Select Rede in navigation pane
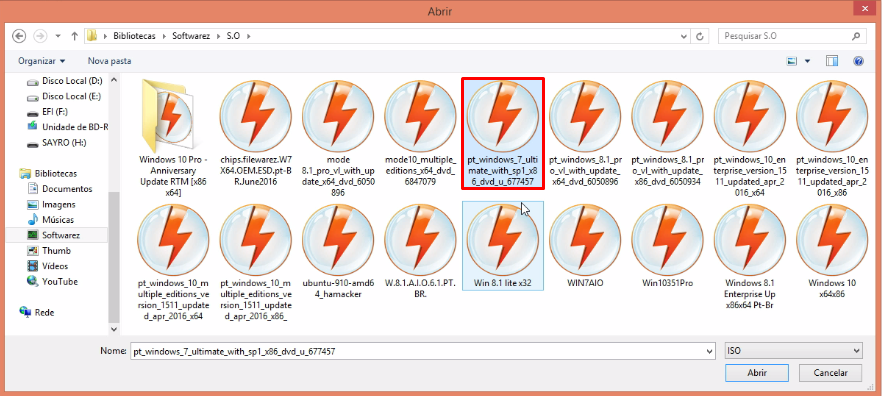The width and height of the screenshot is (882, 396). click(x=37, y=312)
